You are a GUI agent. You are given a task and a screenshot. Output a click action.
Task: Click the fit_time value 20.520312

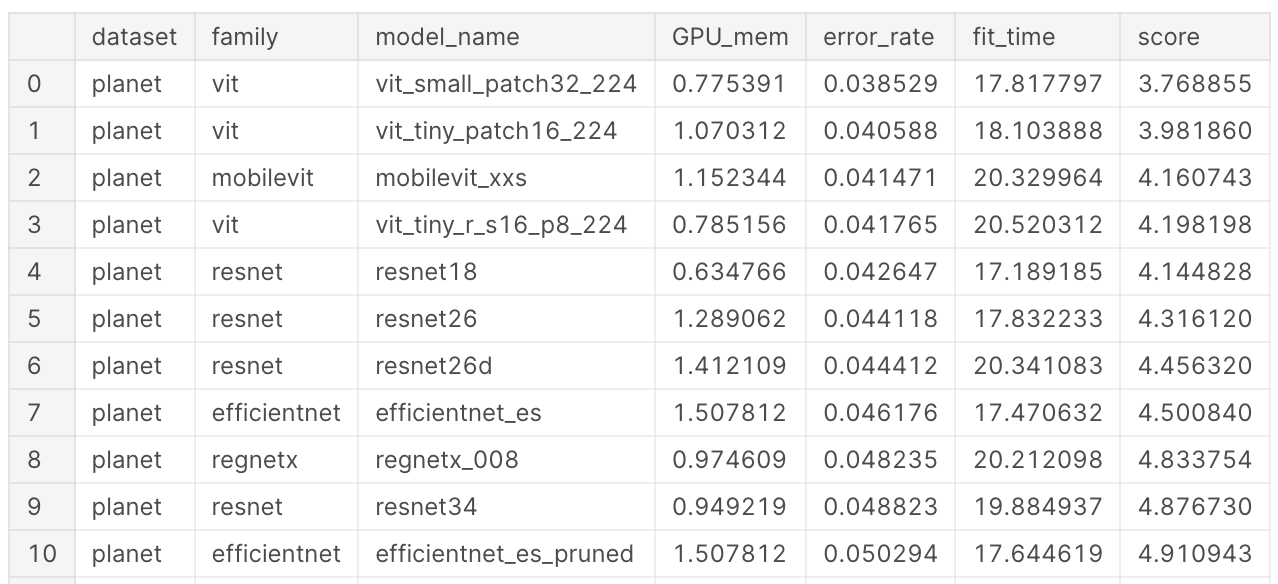(x=1038, y=225)
